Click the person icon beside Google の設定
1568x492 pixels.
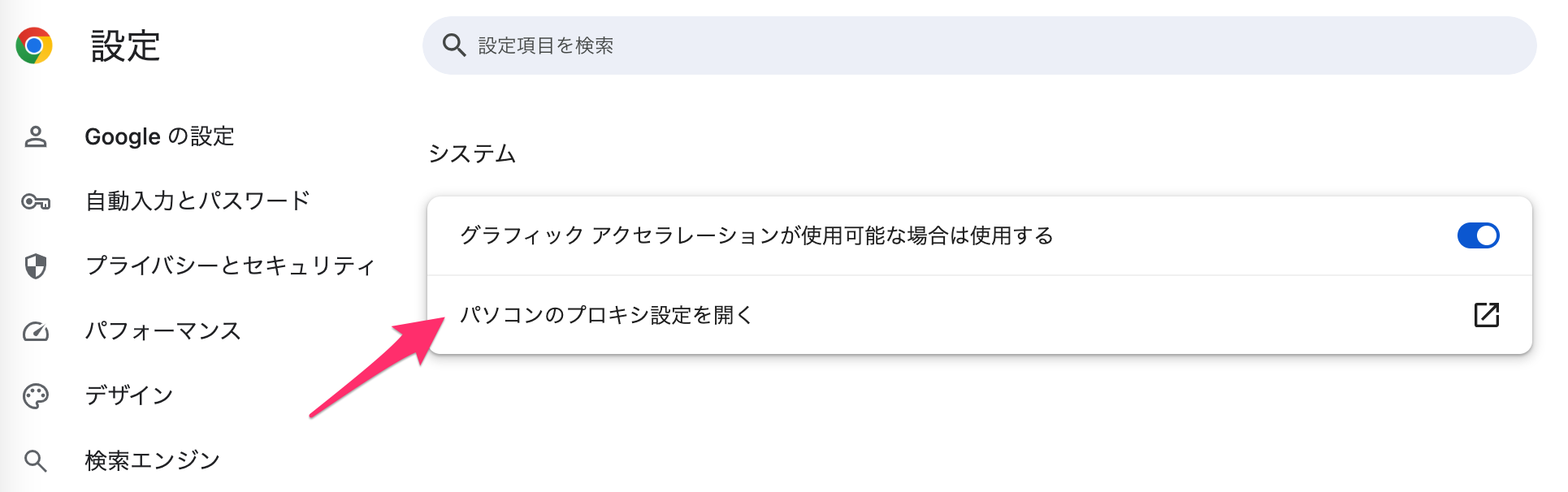(36, 136)
